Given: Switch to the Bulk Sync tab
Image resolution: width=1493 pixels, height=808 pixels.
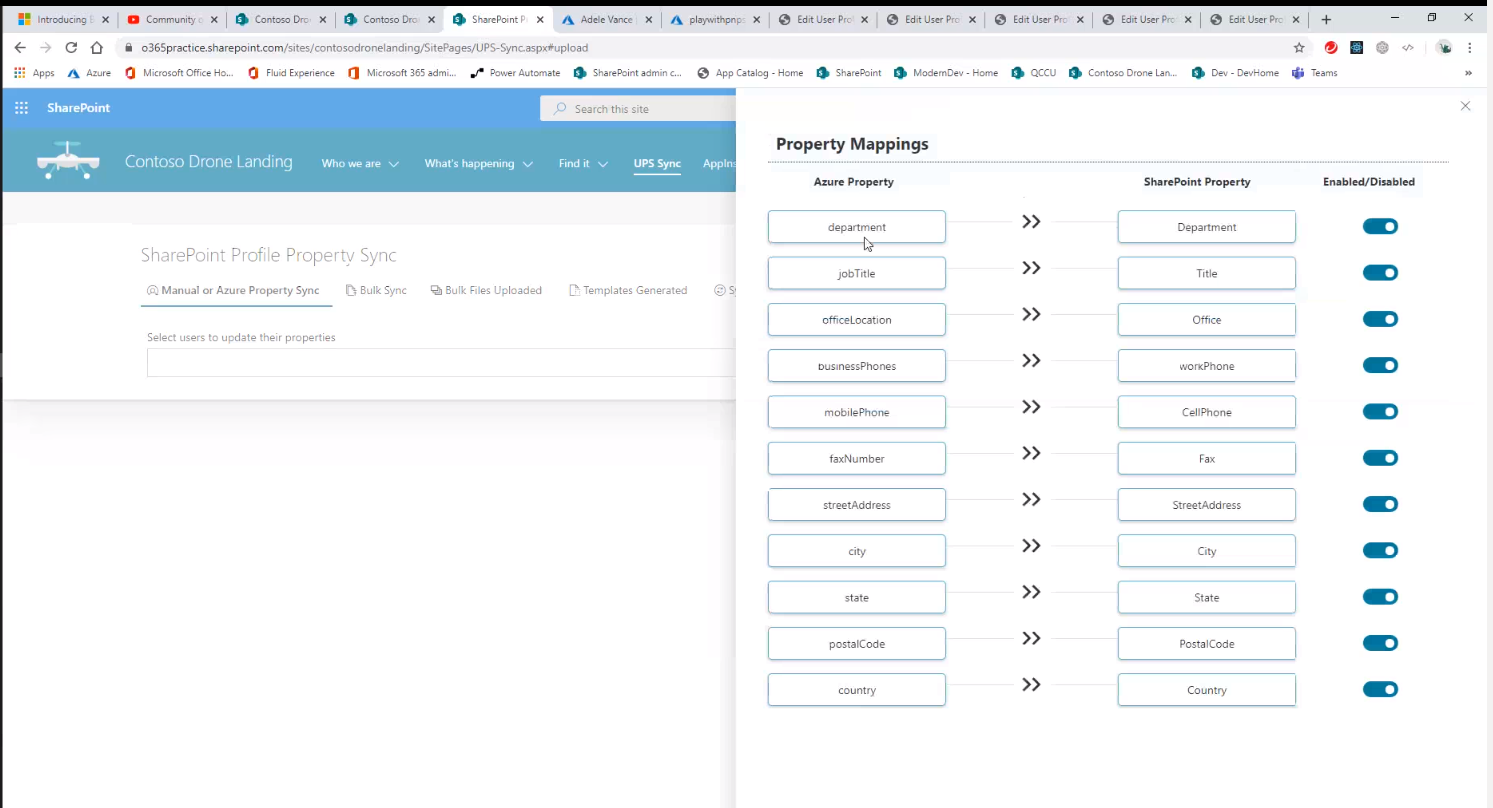Looking at the screenshot, I should coord(376,290).
